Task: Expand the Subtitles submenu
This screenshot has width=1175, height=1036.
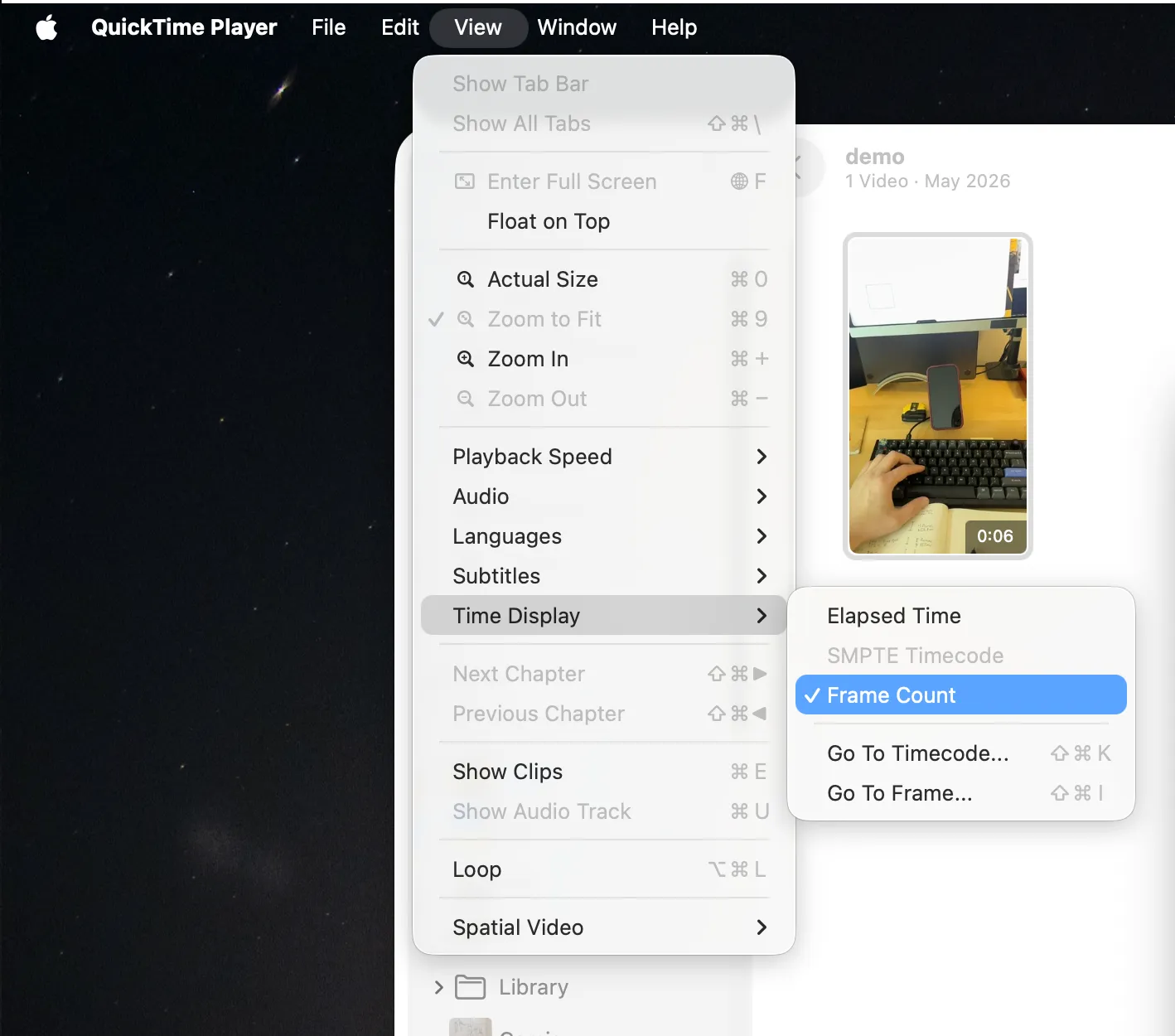Action: 604,576
